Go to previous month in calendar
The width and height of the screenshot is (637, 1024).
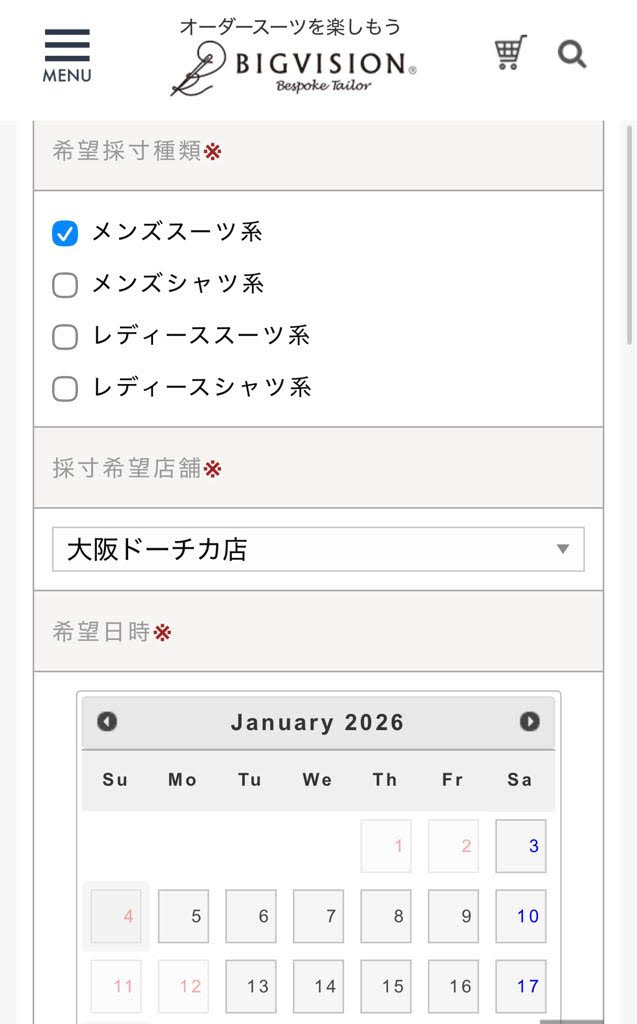[107, 722]
